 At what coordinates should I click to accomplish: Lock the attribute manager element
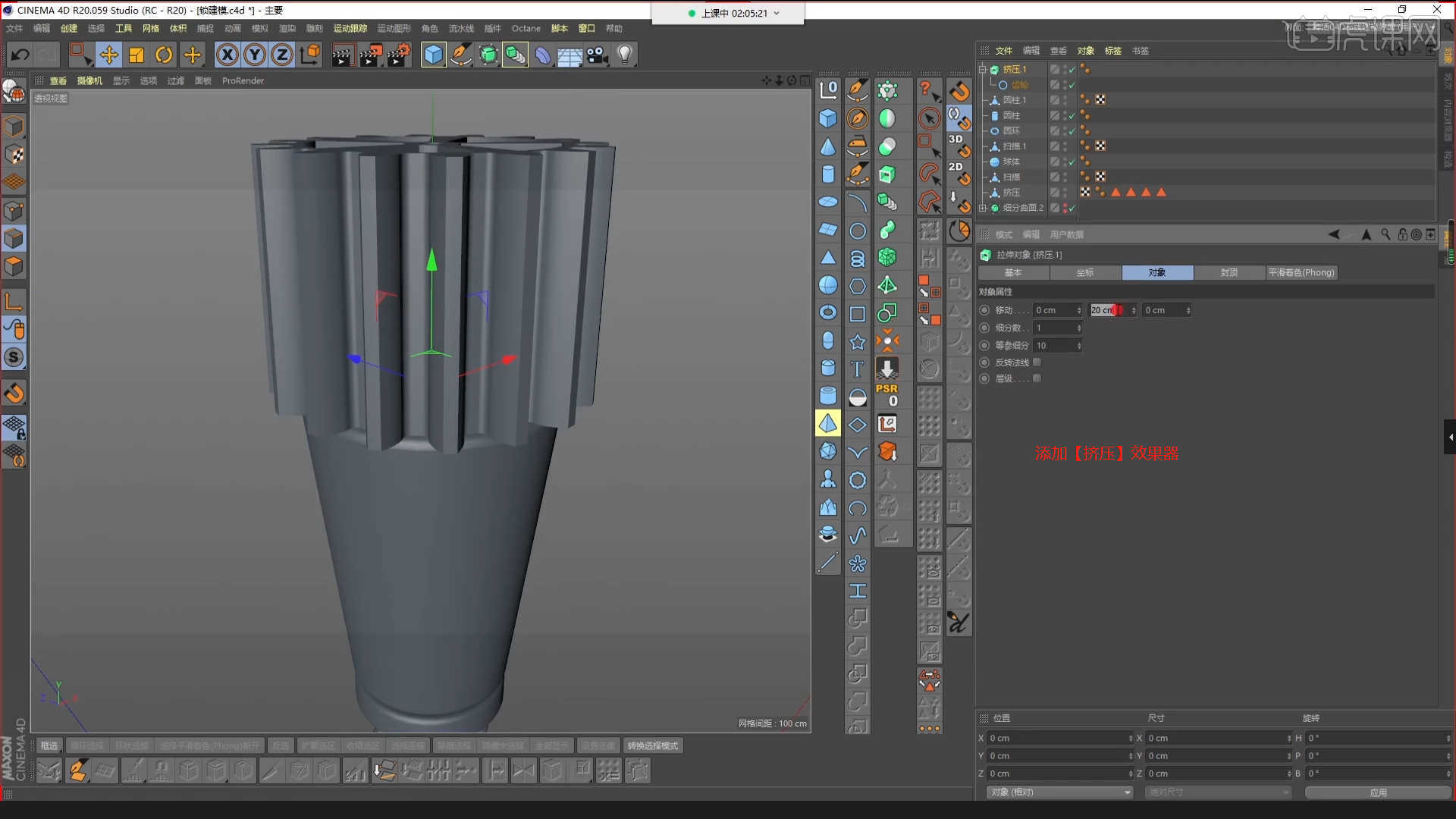tap(1402, 234)
